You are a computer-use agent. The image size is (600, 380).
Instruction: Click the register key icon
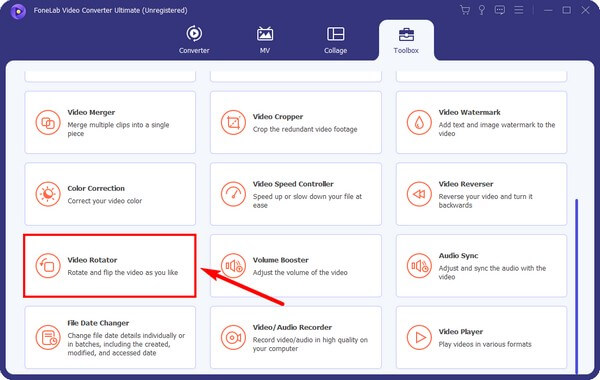(482, 10)
